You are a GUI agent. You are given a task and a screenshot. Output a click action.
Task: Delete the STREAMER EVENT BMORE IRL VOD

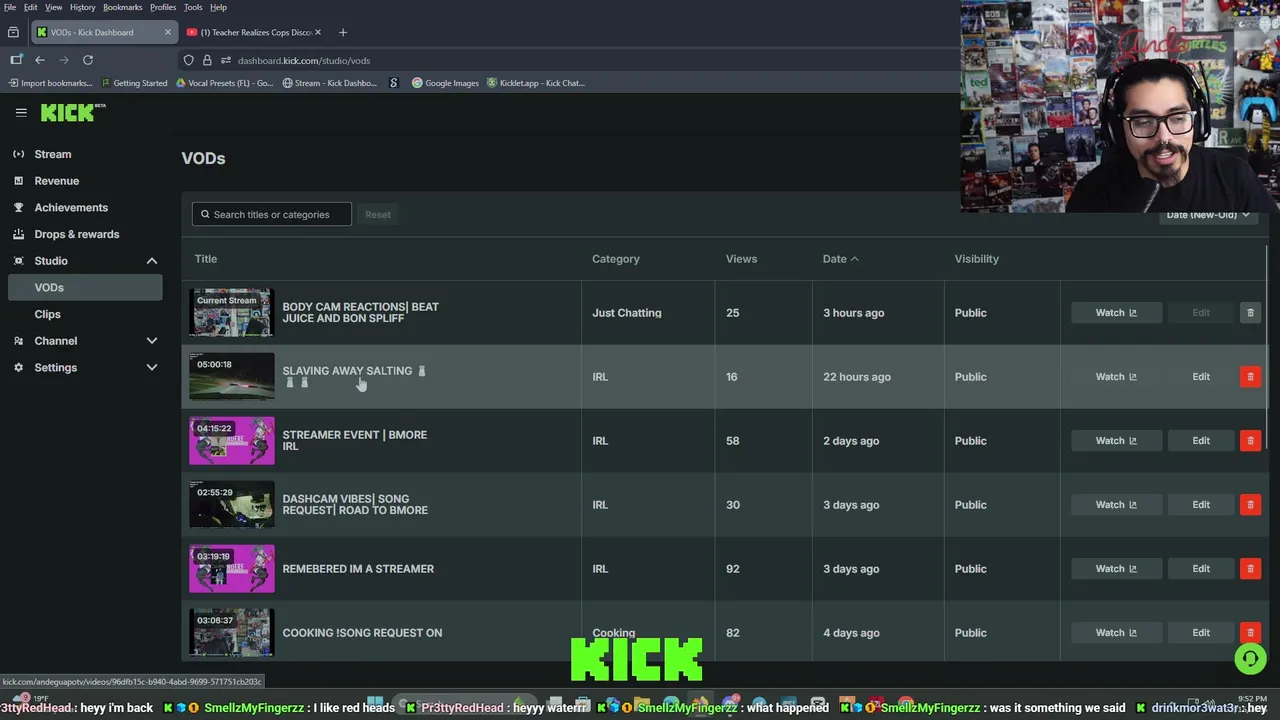1250,441
